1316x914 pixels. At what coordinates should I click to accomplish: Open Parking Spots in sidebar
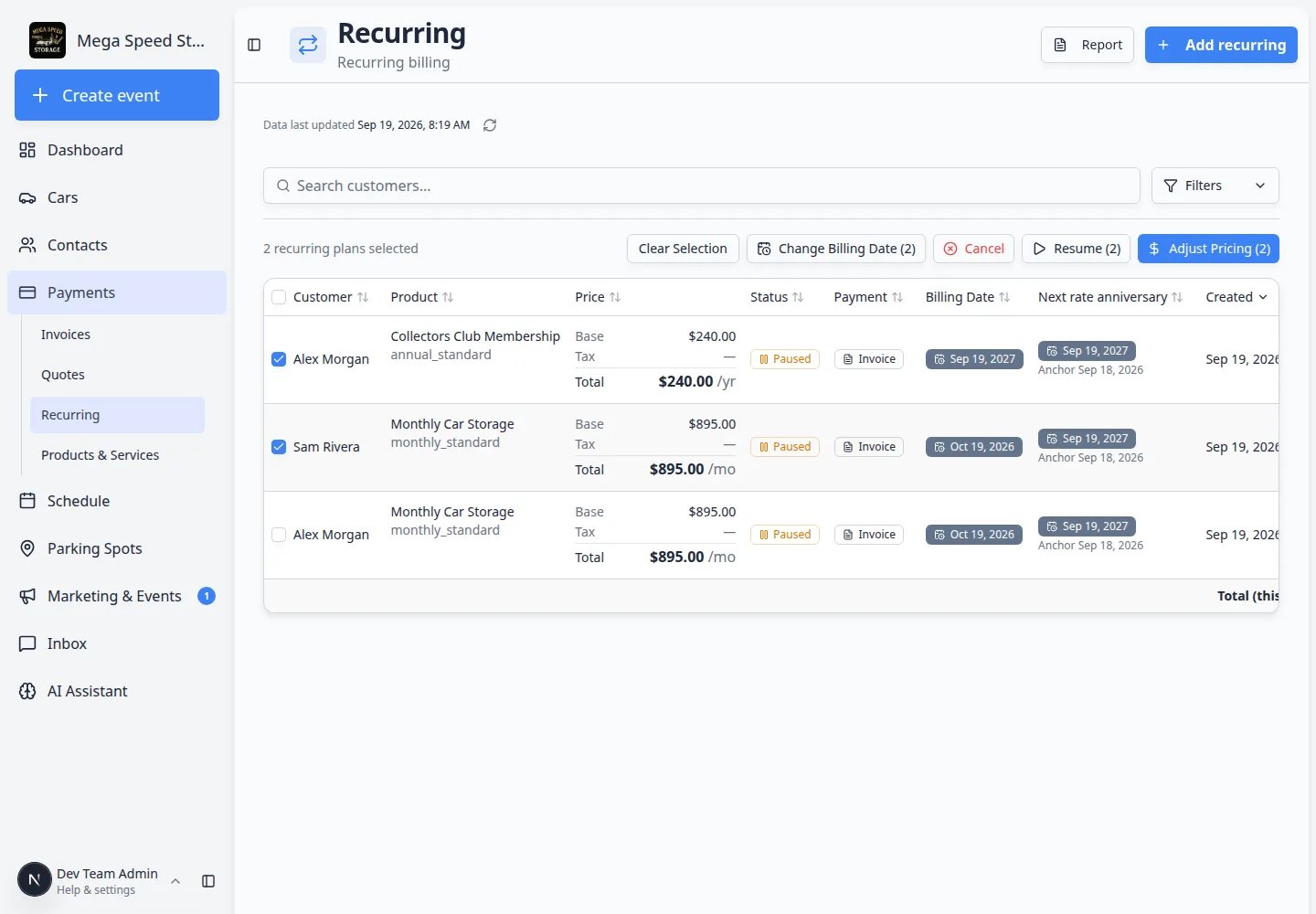117,548
